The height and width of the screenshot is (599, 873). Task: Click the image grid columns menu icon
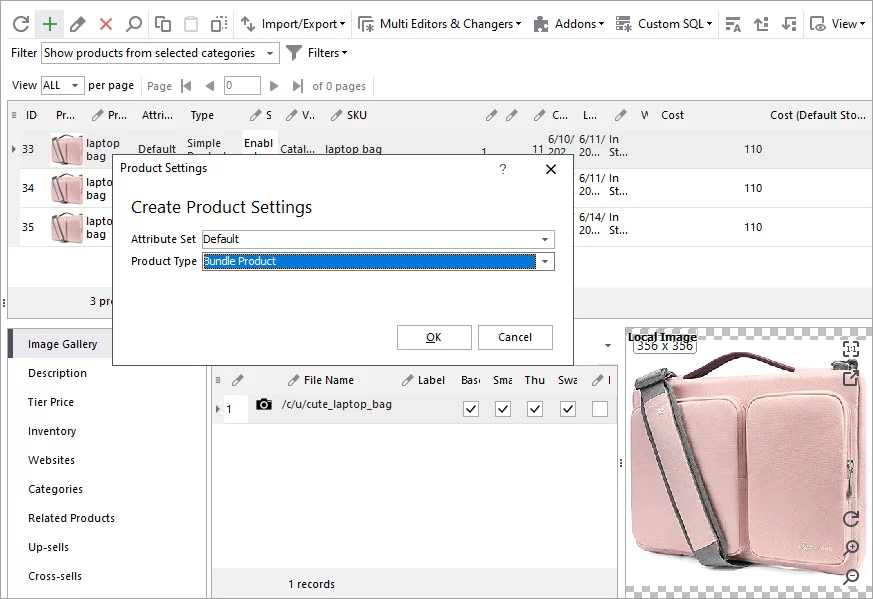tap(218, 380)
